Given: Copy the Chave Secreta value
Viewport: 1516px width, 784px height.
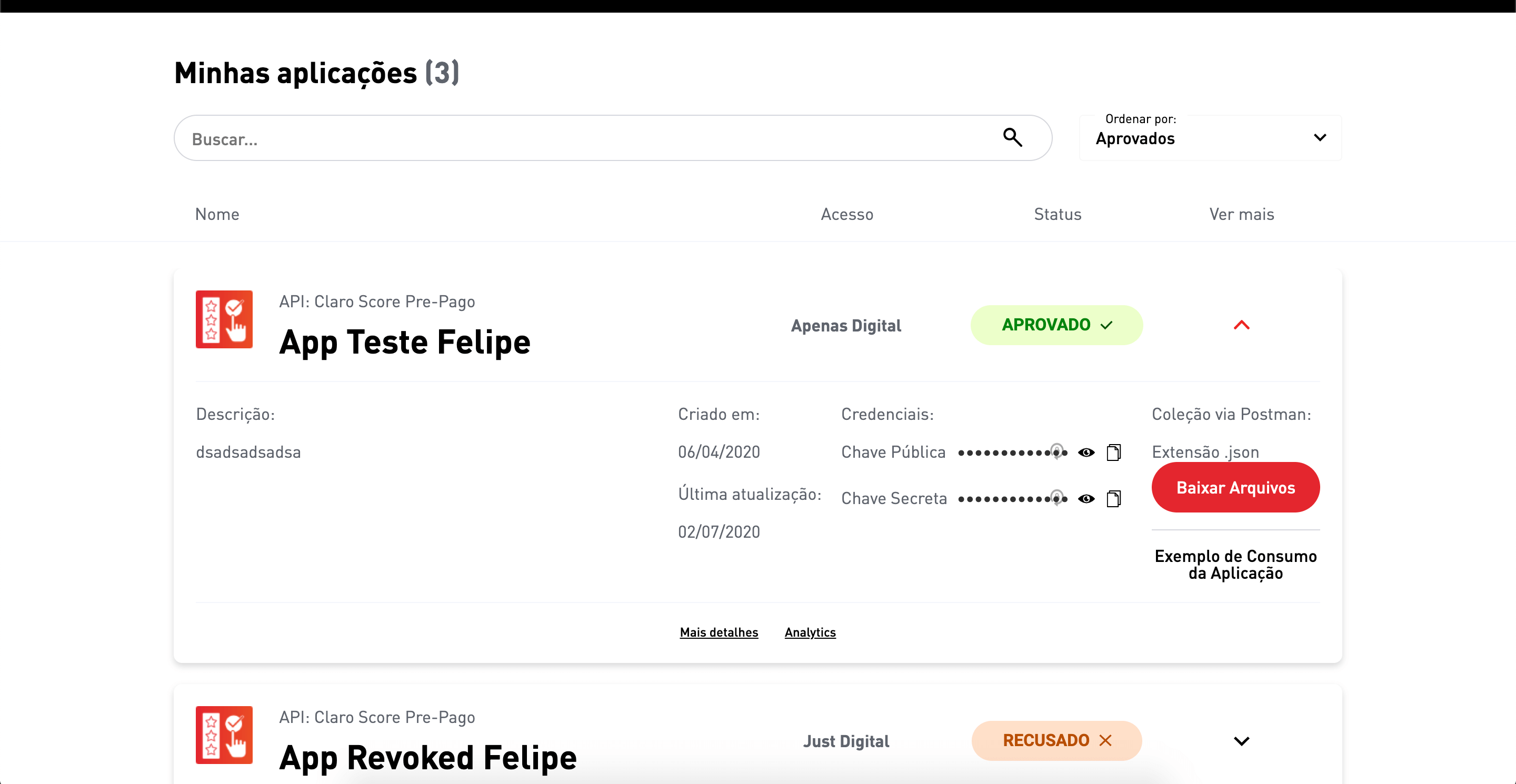Looking at the screenshot, I should [1113, 499].
